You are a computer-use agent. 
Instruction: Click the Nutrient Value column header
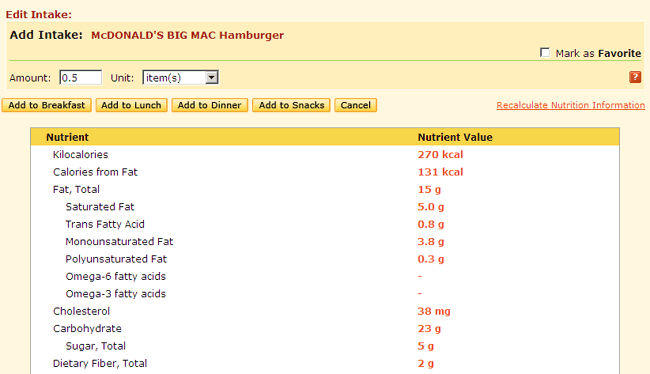tap(455, 137)
